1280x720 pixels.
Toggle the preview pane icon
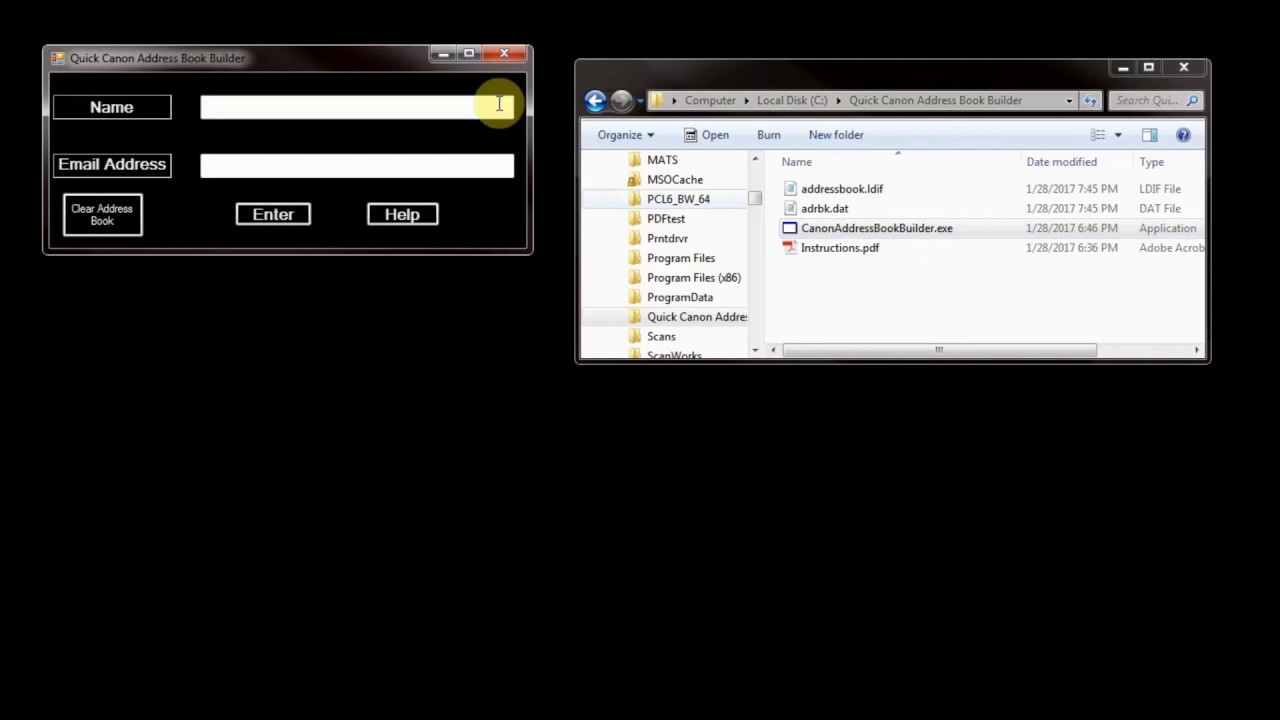(x=1150, y=135)
